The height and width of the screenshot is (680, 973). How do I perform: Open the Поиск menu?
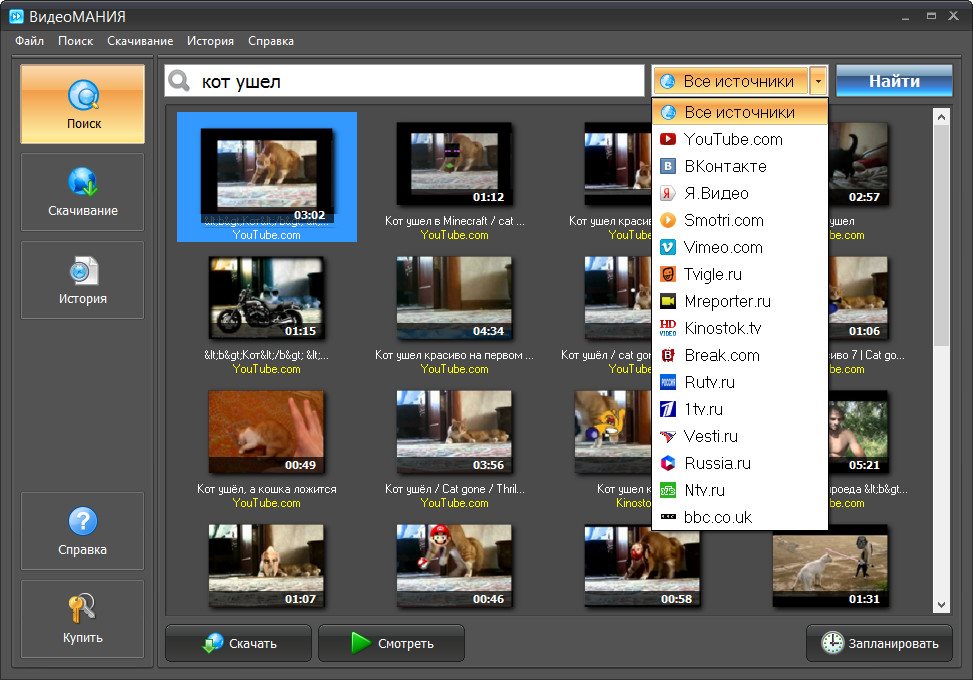point(75,41)
